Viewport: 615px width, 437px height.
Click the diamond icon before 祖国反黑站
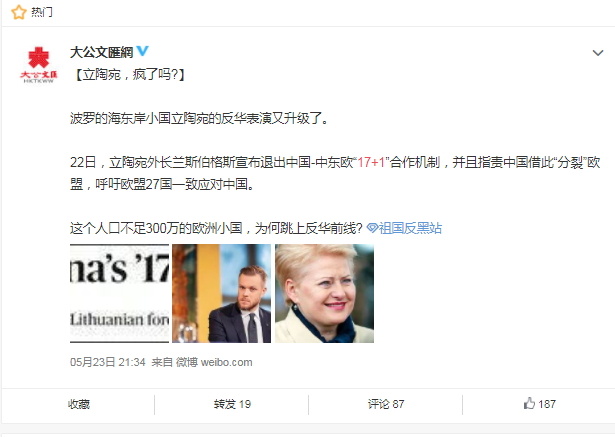[x=372, y=228]
